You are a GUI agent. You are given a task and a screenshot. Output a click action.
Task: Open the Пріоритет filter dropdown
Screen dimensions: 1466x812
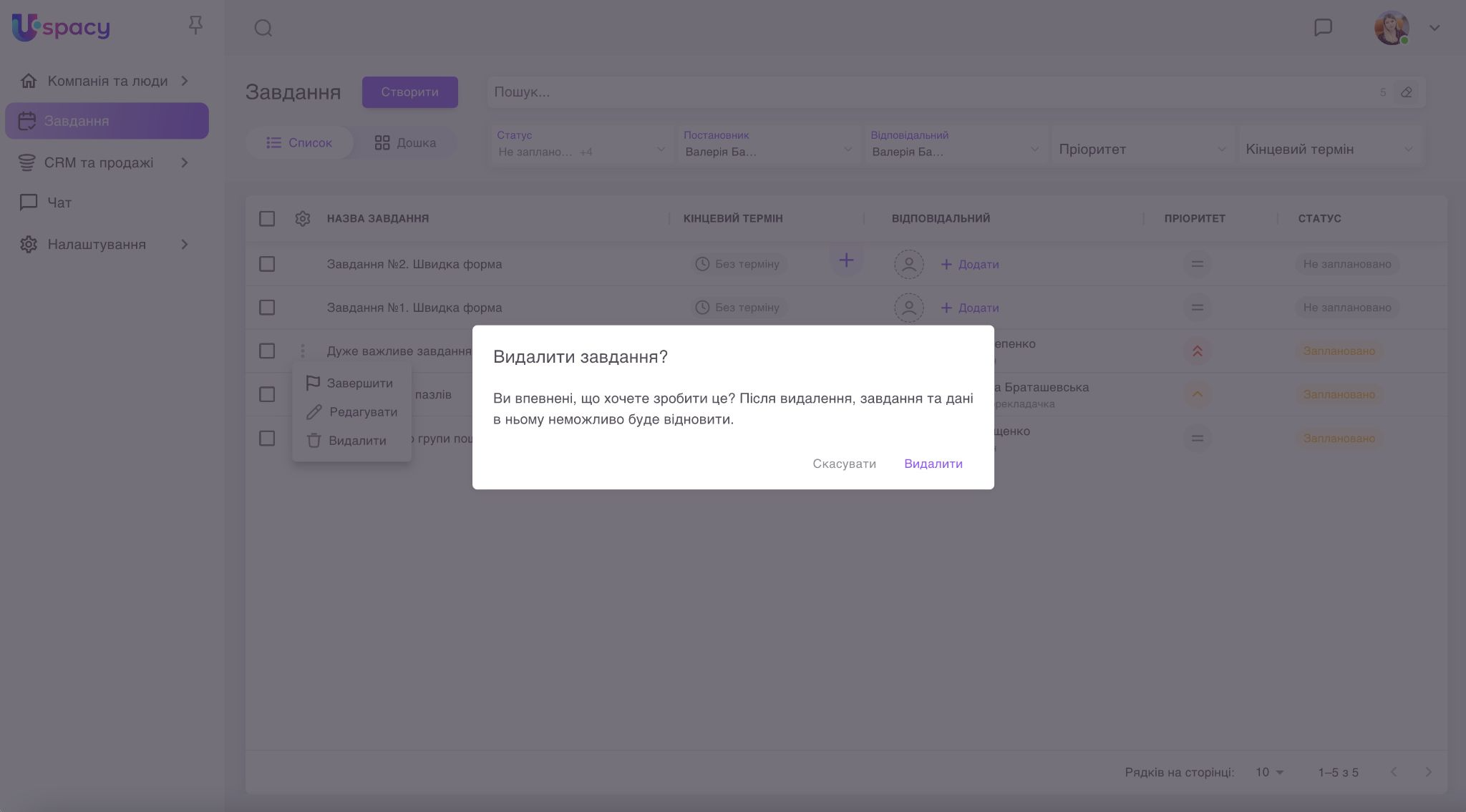click(1142, 149)
